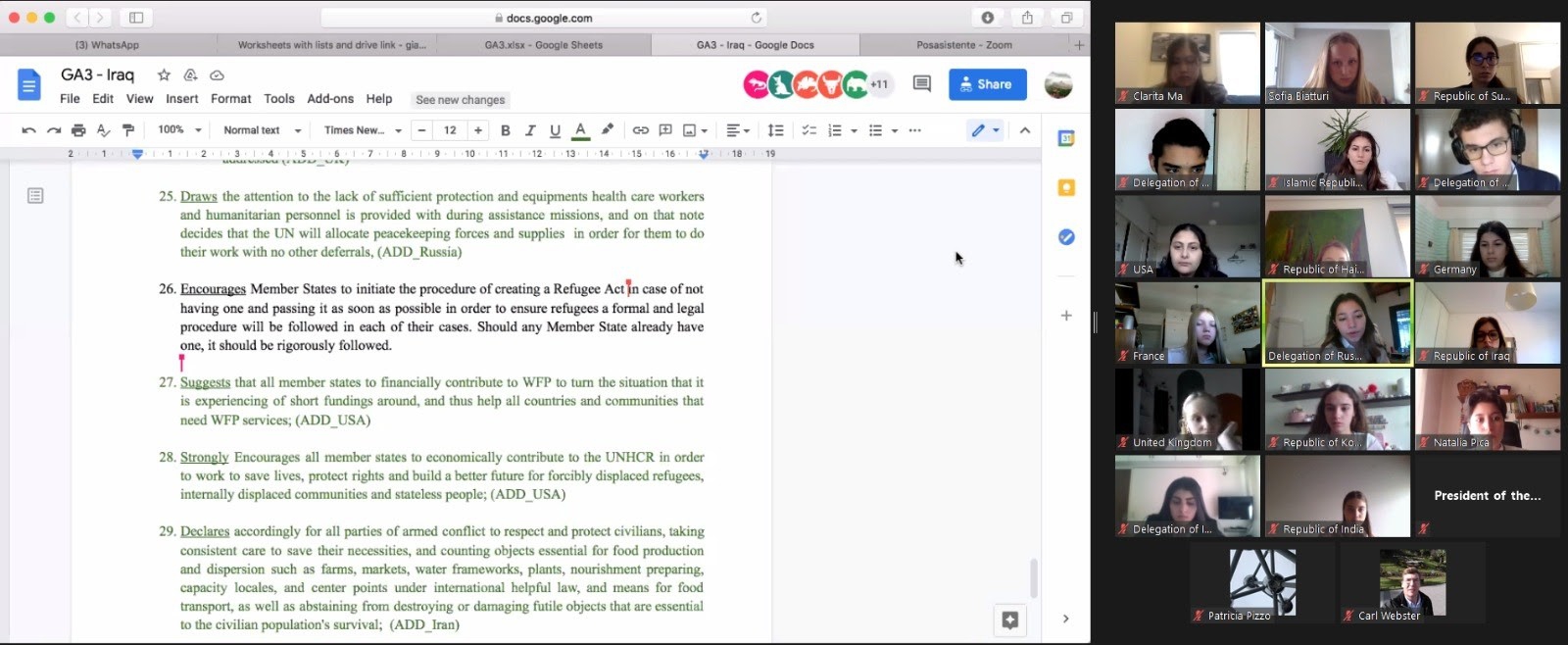Open highlight color picker
This screenshot has height=645, width=1568.
click(x=608, y=130)
